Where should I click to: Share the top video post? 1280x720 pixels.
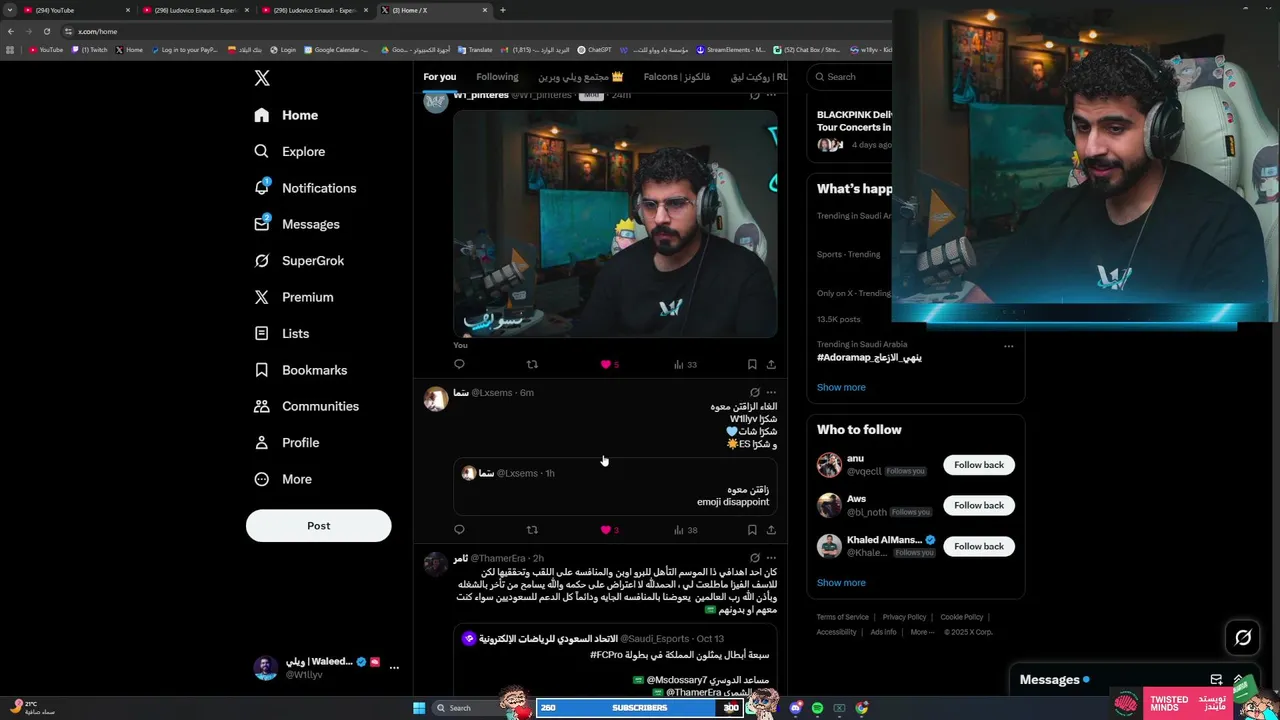point(771,364)
